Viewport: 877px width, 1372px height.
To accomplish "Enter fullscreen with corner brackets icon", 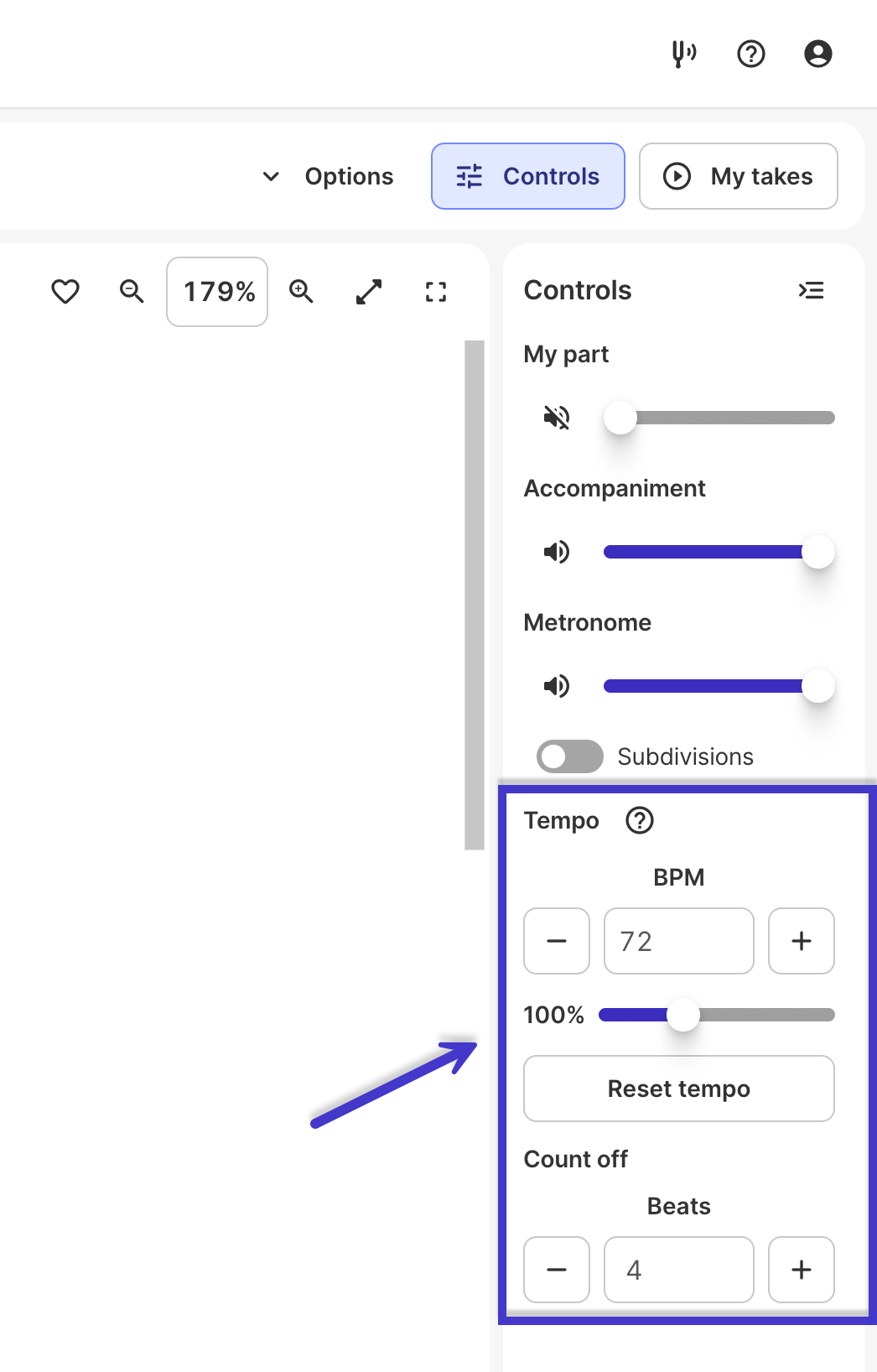I will tap(436, 292).
